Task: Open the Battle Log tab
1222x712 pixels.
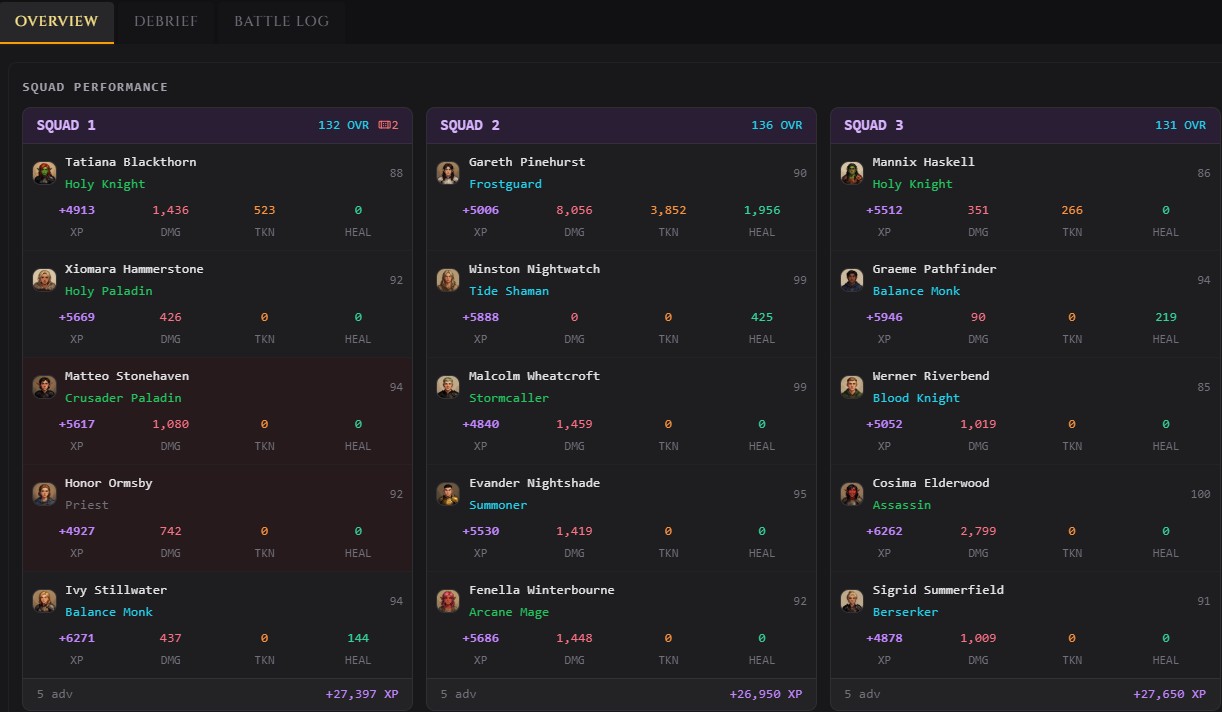Action: click(281, 21)
